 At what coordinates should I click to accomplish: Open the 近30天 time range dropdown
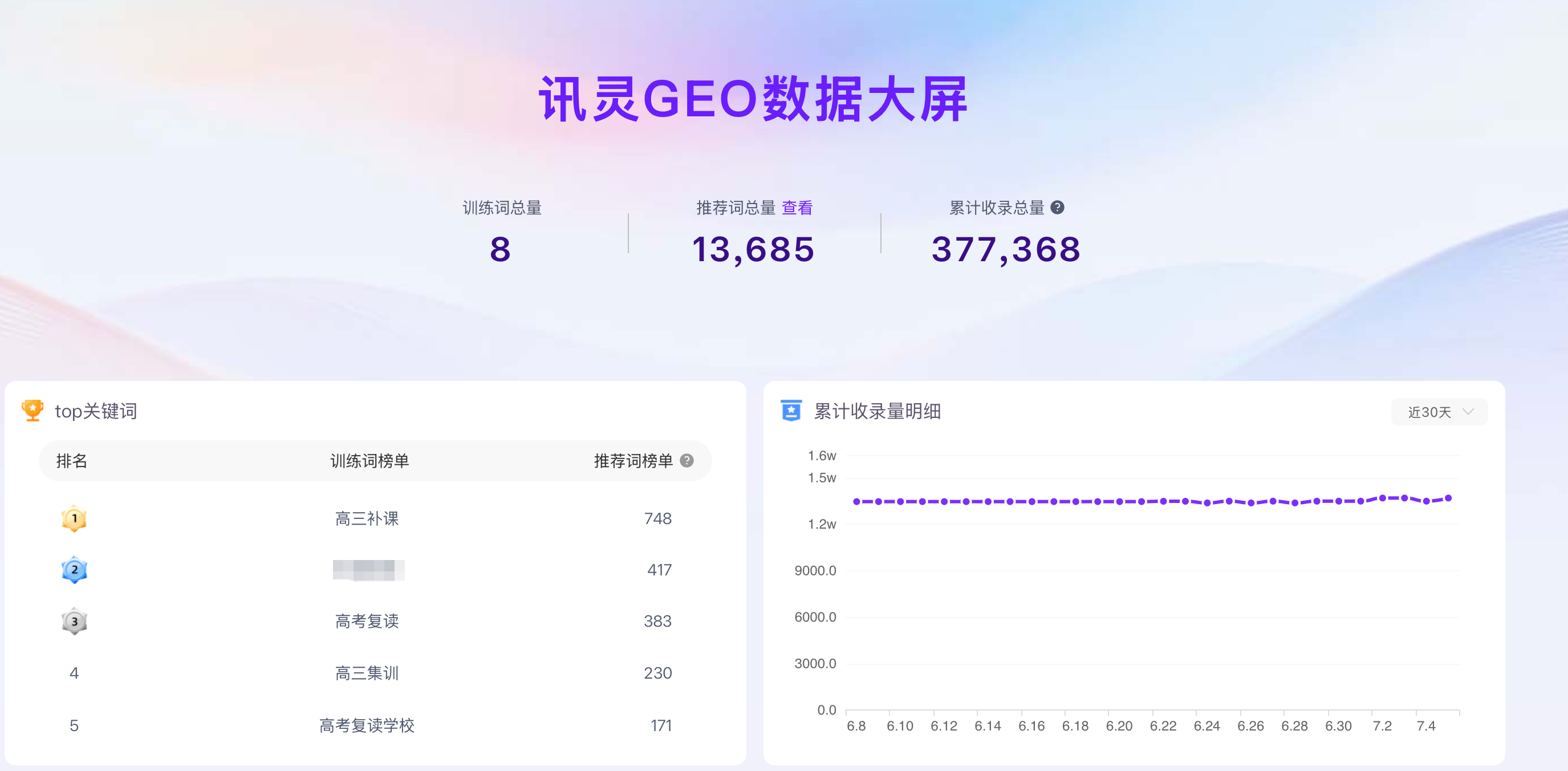(x=1439, y=412)
